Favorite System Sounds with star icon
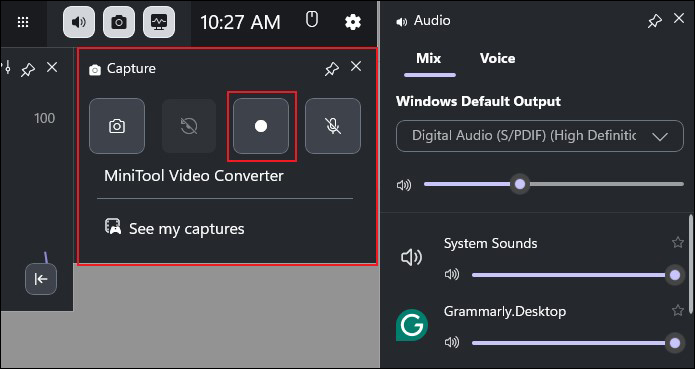Viewport: 695px width, 369px height. 678,242
